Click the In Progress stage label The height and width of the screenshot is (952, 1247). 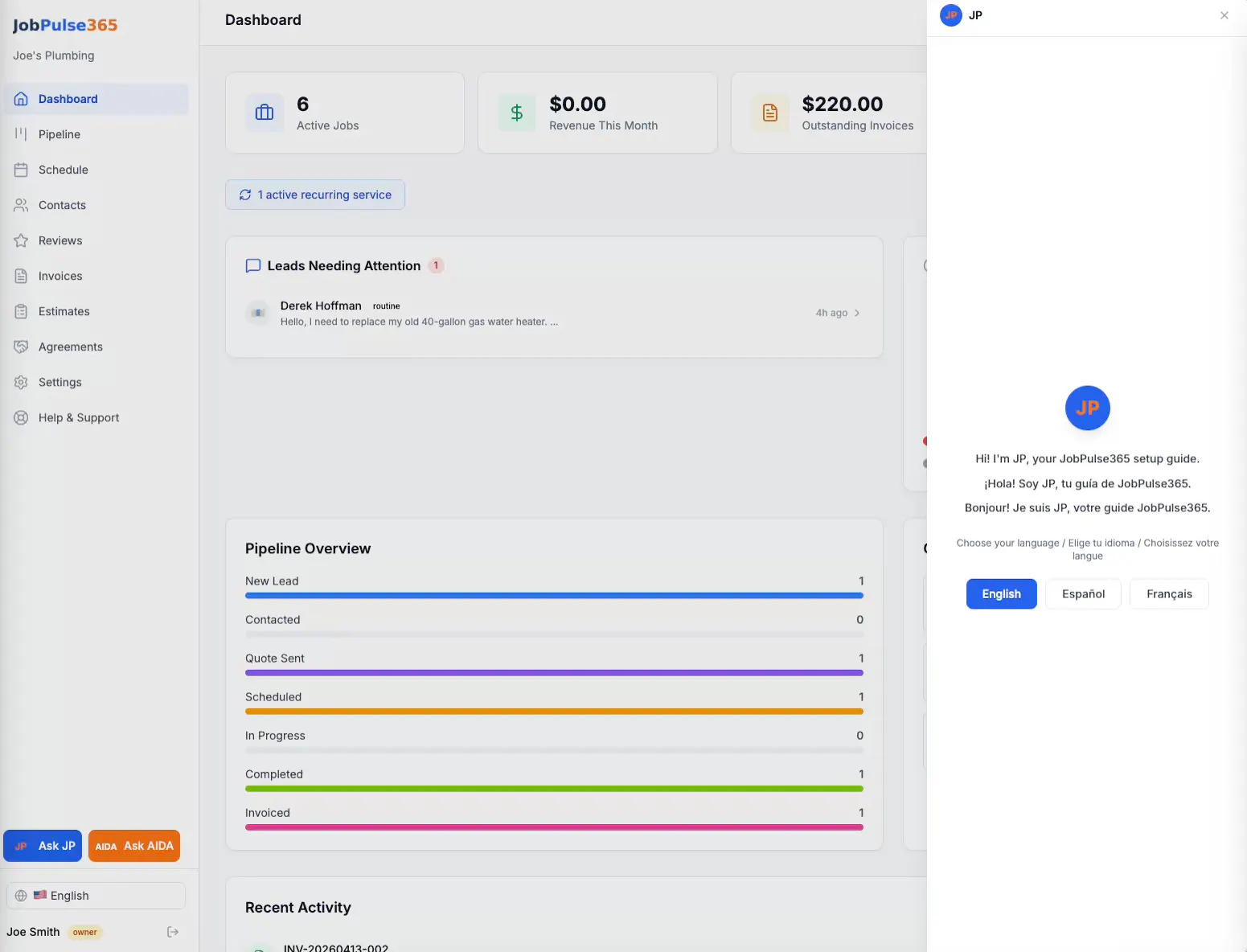[275, 736]
